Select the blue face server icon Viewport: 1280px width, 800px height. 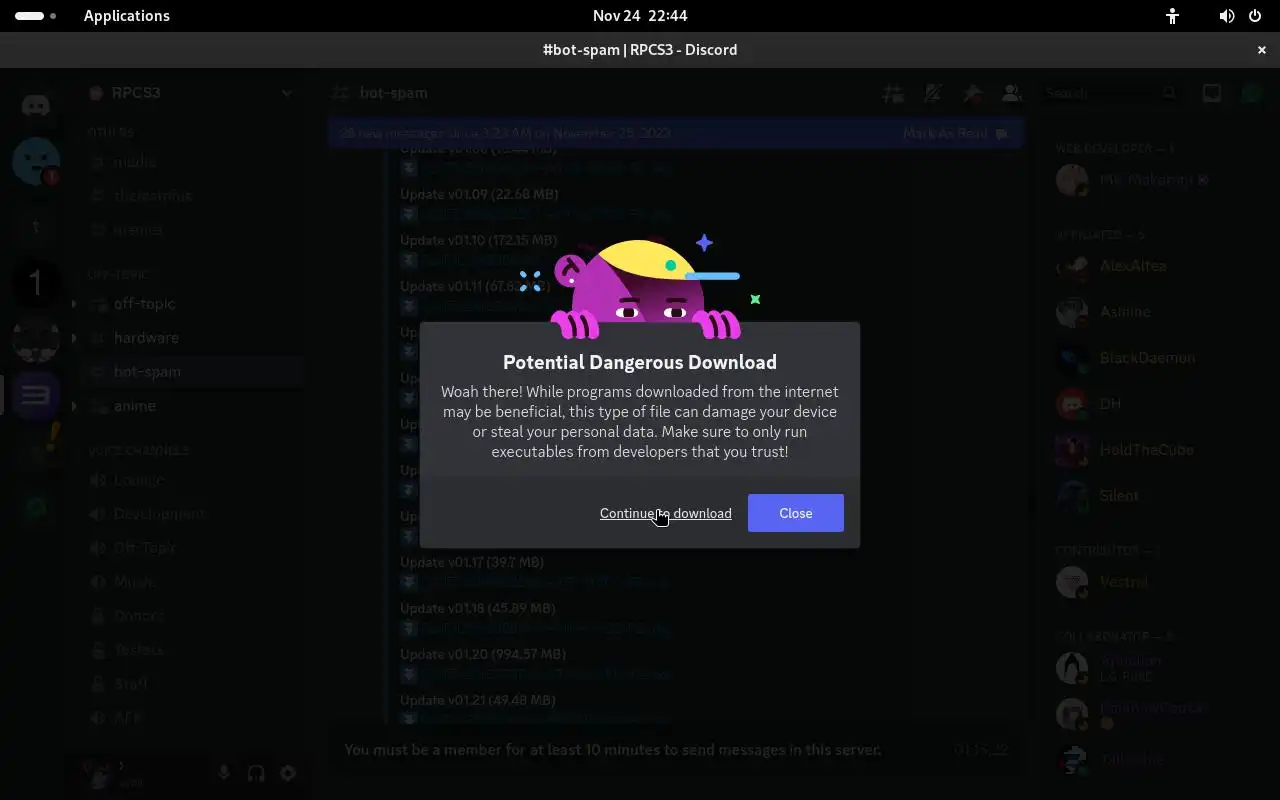36,160
